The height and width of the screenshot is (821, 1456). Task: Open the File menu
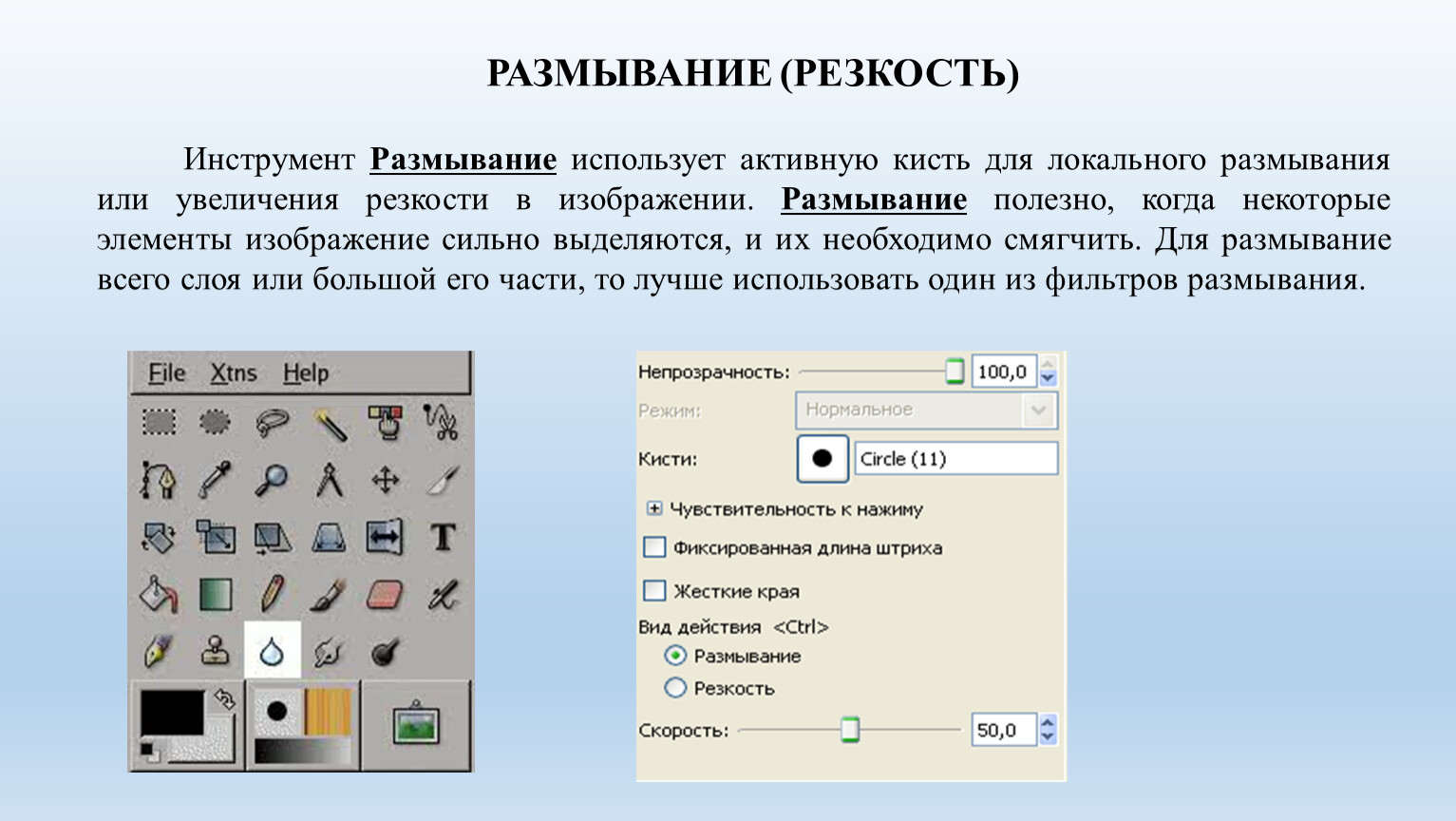[167, 373]
